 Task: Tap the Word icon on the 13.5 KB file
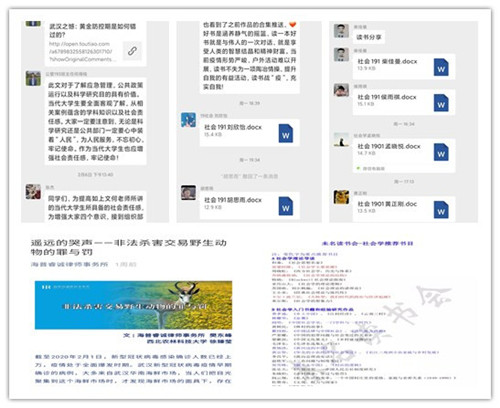click(x=441, y=209)
